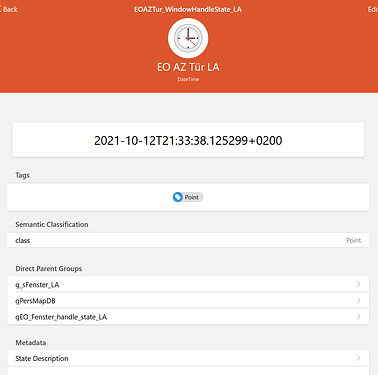Click the DateTime type label
This screenshot has width=378, height=375.
188,79
